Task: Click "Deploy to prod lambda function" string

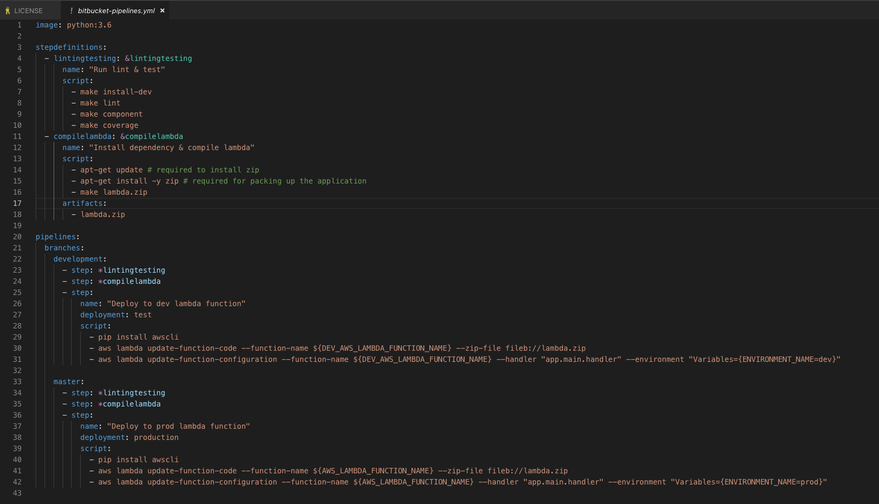Action: click(179, 427)
